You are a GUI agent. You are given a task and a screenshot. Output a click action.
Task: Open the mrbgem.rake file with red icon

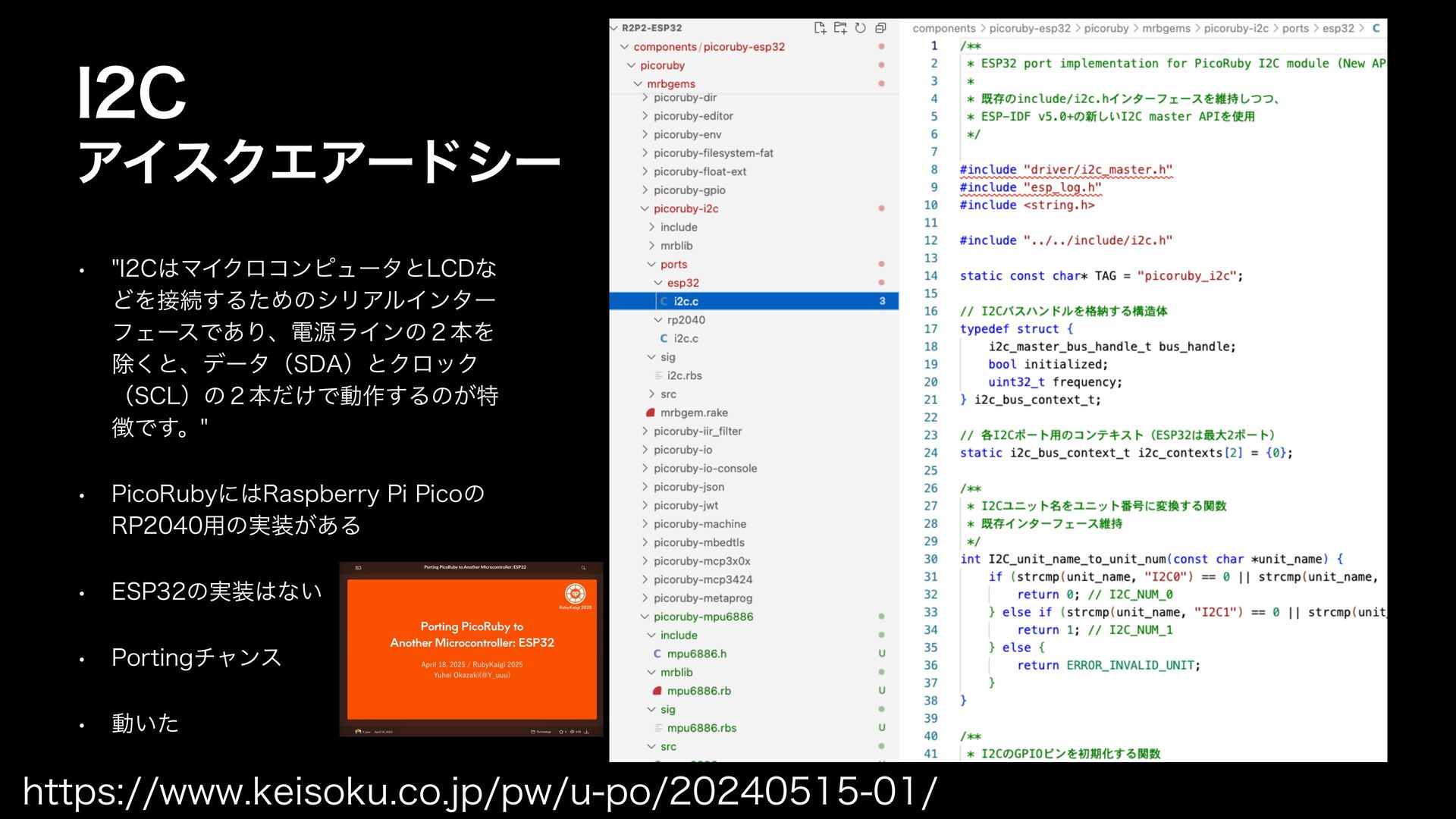[693, 413]
